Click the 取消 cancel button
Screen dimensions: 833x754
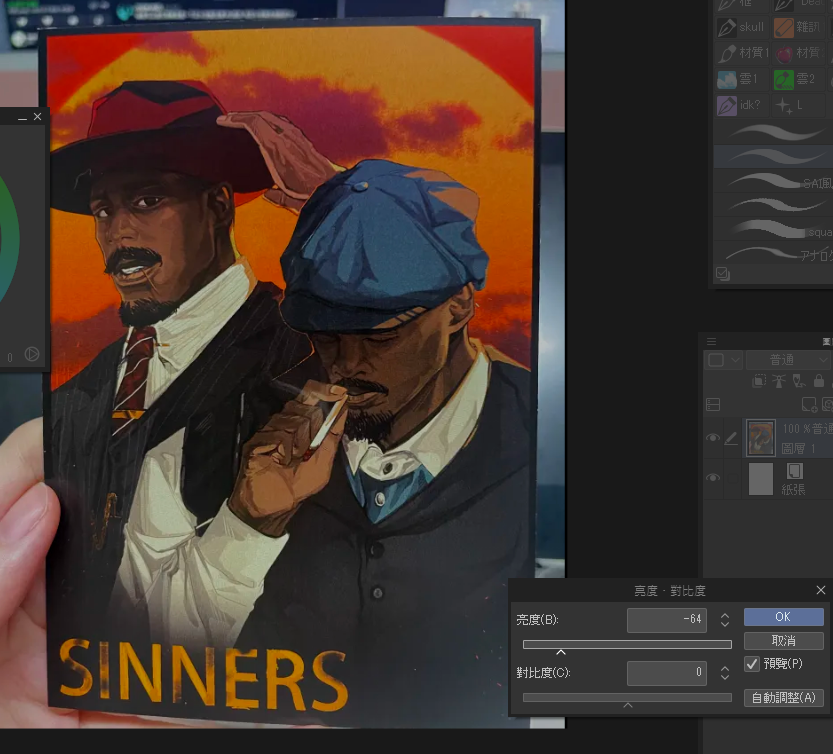(x=784, y=641)
